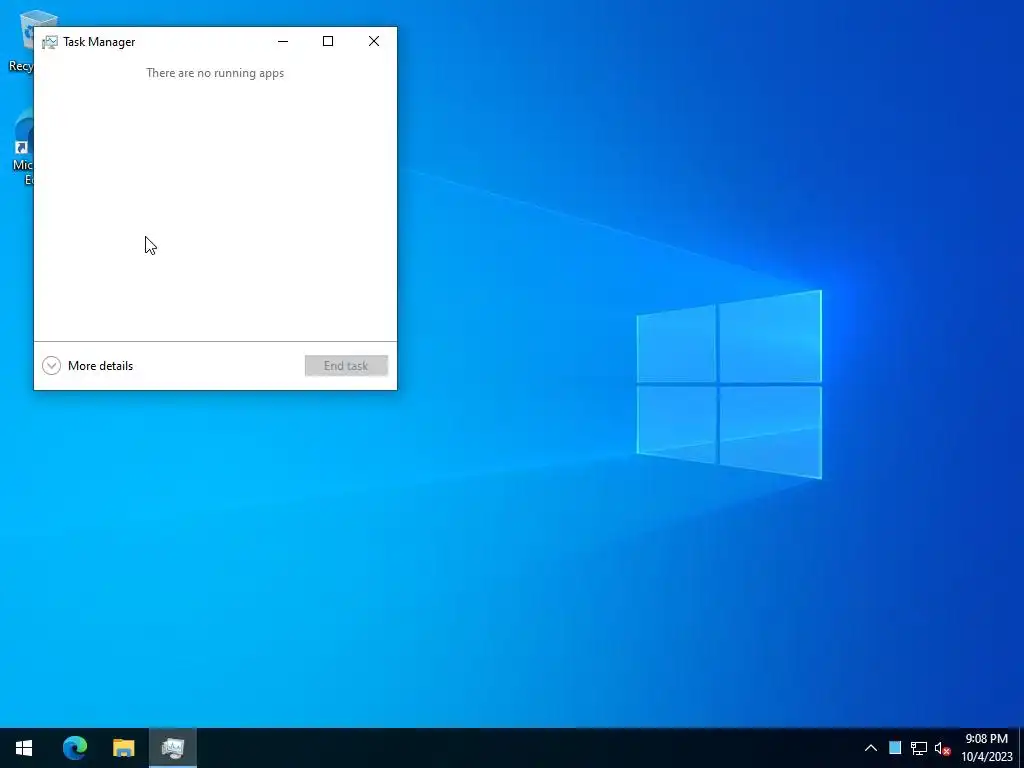Select the Recycle Bin desktop icon
This screenshot has width=1024, height=768.
[x=21, y=40]
